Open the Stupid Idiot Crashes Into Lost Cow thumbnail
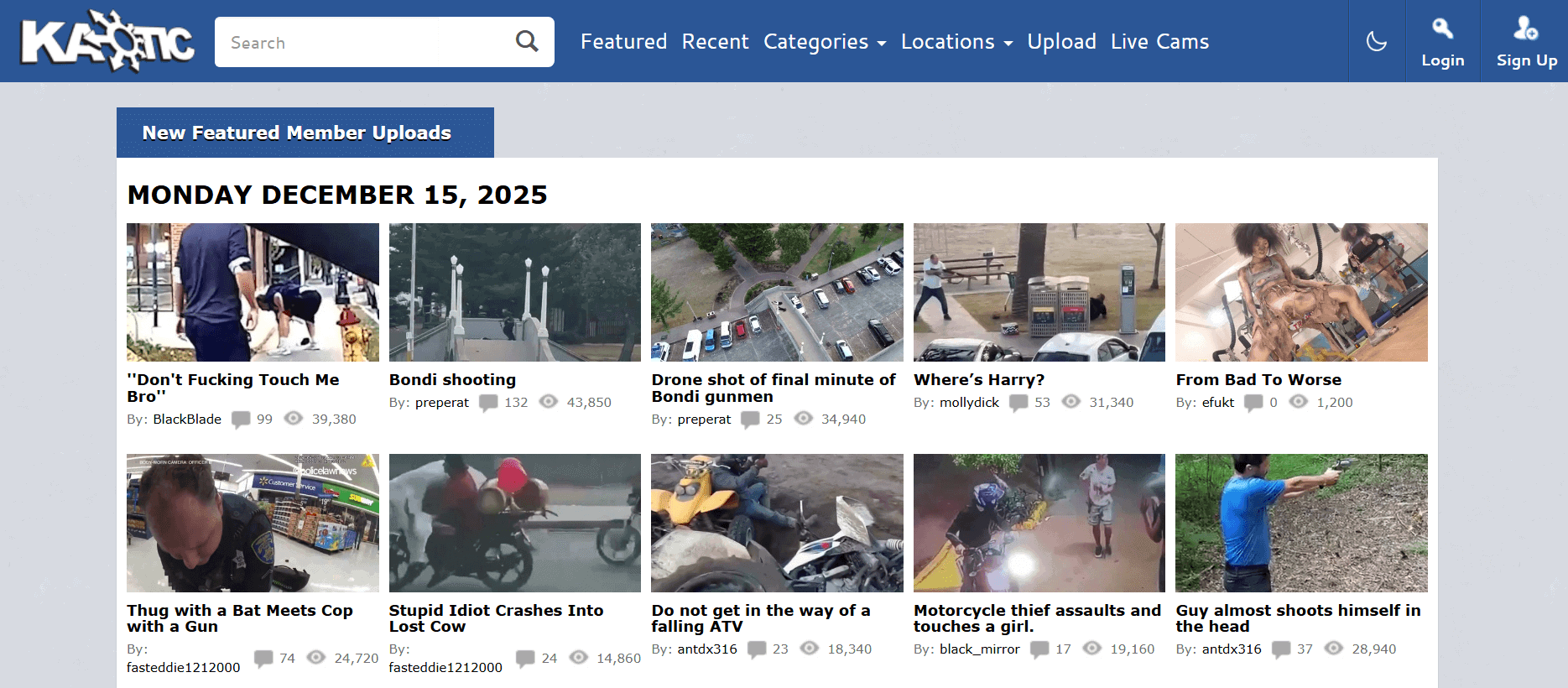Image resolution: width=1568 pixels, height=688 pixels. [x=514, y=523]
